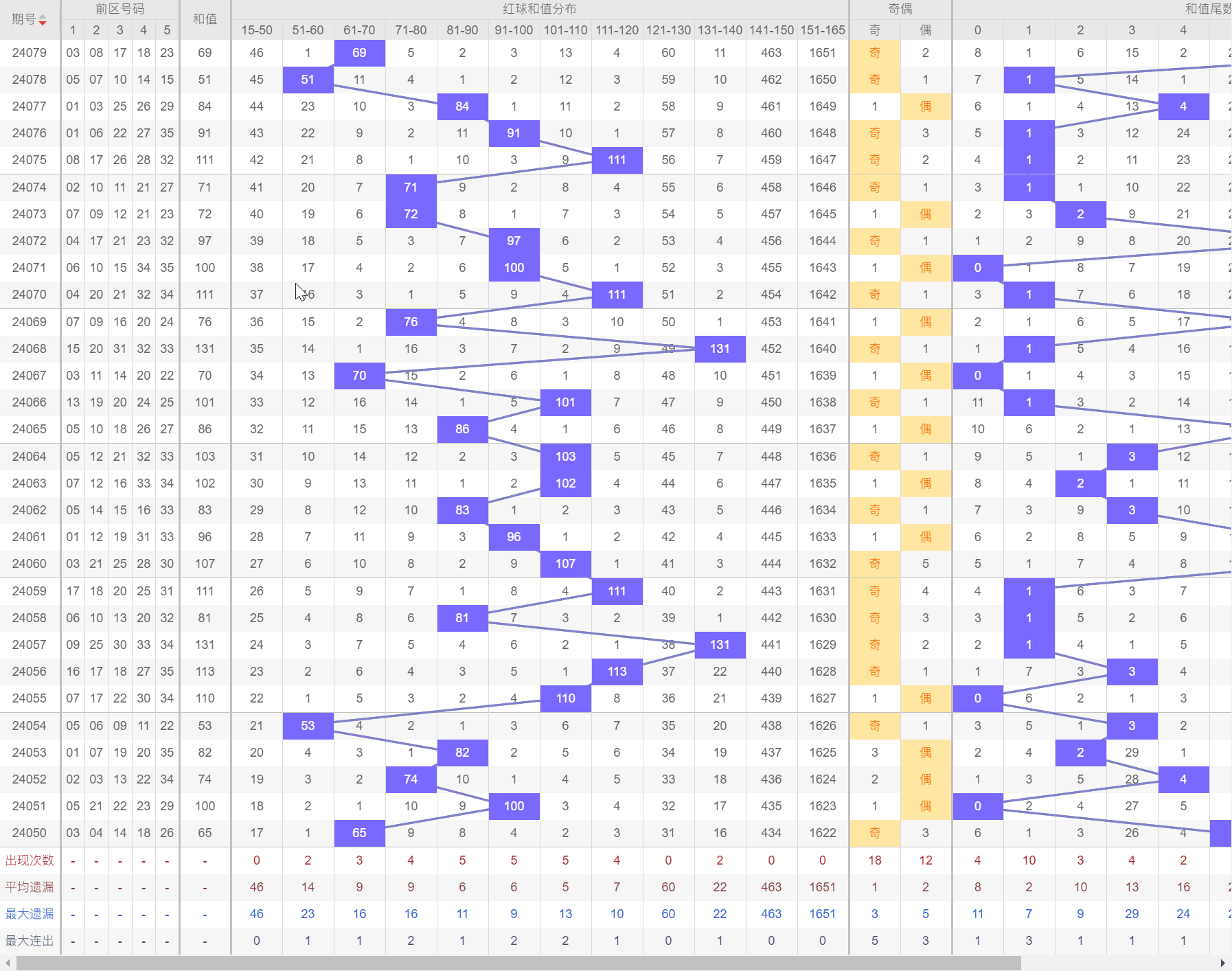Click highlighted 53 cell in row 24054

(308, 726)
